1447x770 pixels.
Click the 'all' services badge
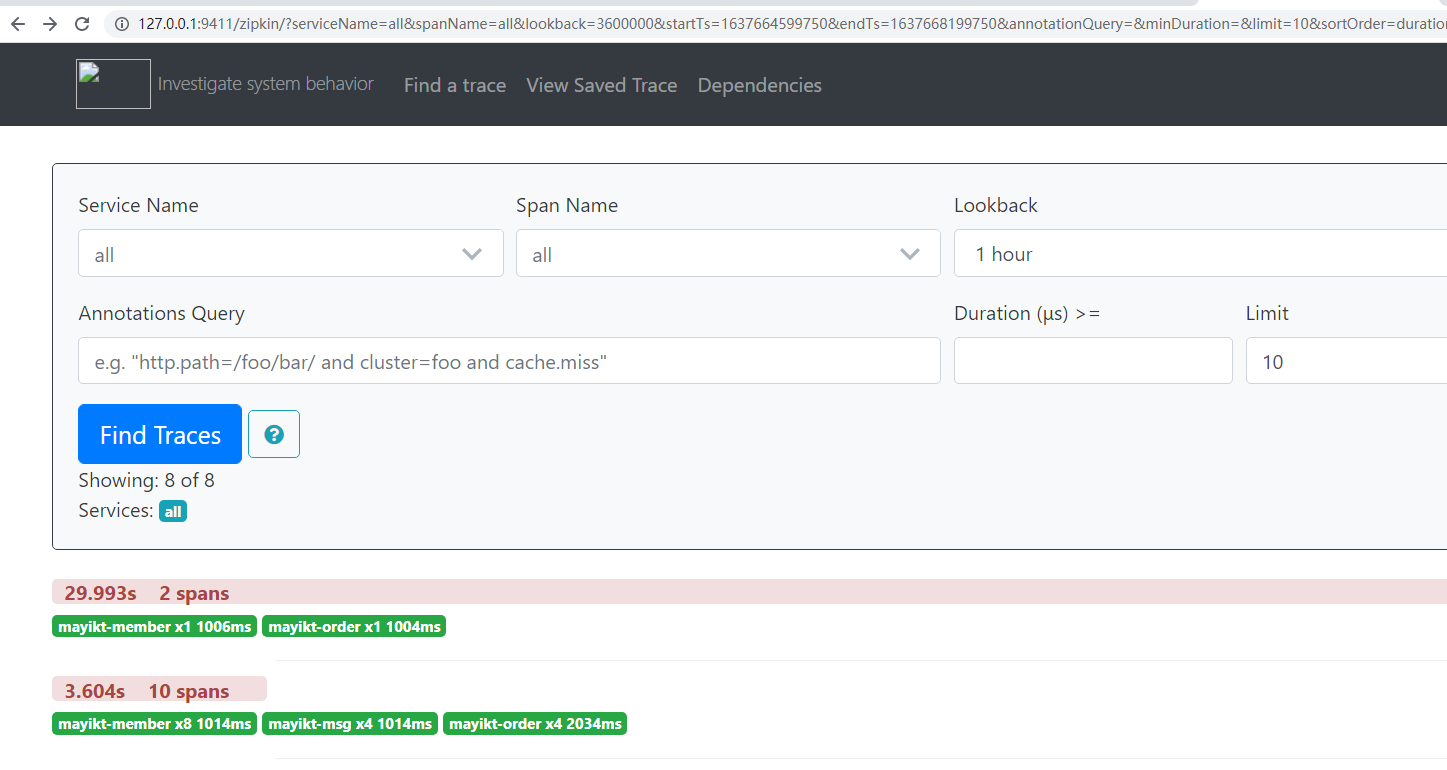tap(173, 512)
